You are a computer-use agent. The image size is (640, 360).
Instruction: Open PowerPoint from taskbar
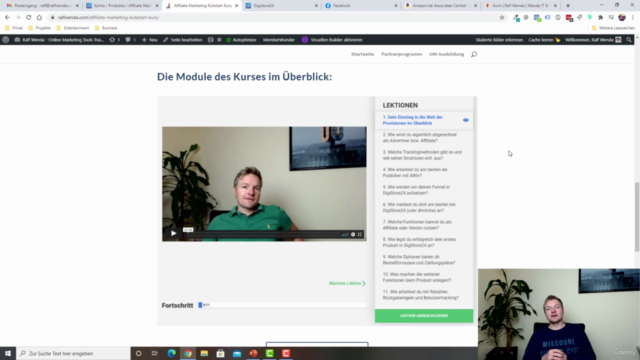point(253,353)
